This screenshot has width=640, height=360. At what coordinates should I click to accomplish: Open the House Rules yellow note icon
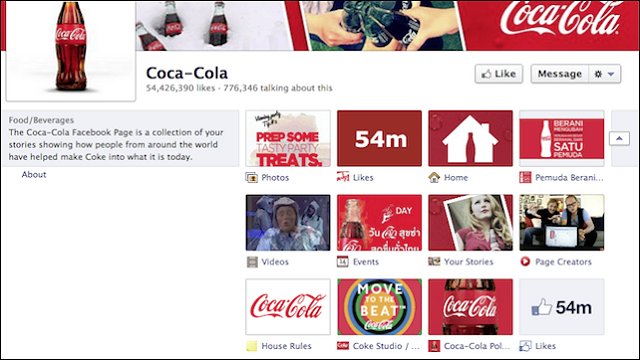coord(252,346)
